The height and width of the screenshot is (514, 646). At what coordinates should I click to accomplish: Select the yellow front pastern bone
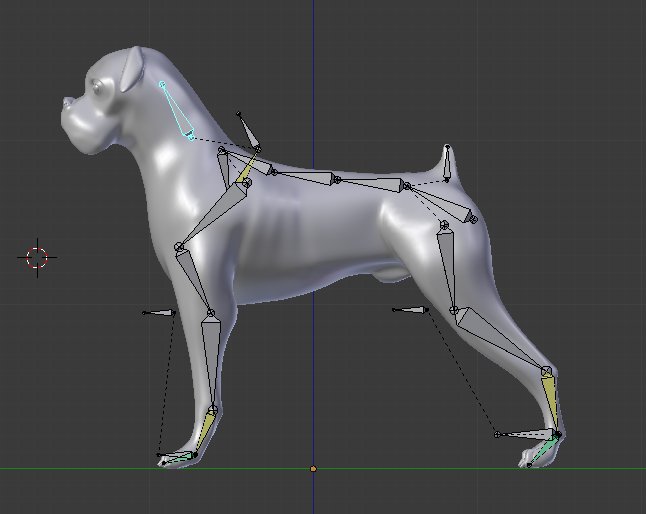point(205,430)
